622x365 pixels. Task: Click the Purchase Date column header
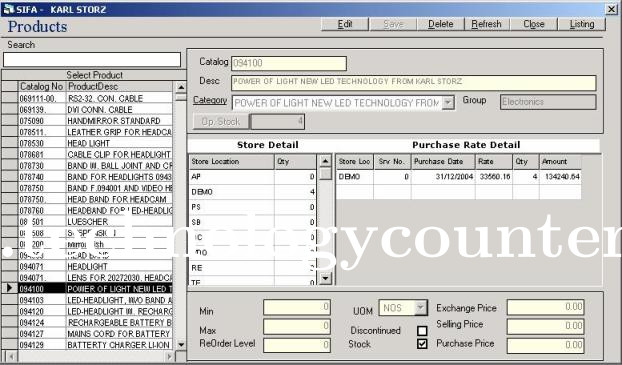(443, 161)
